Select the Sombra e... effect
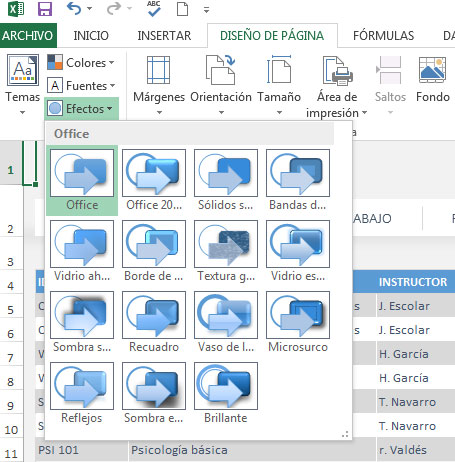This screenshot has height=462, width=455. tap(154, 393)
